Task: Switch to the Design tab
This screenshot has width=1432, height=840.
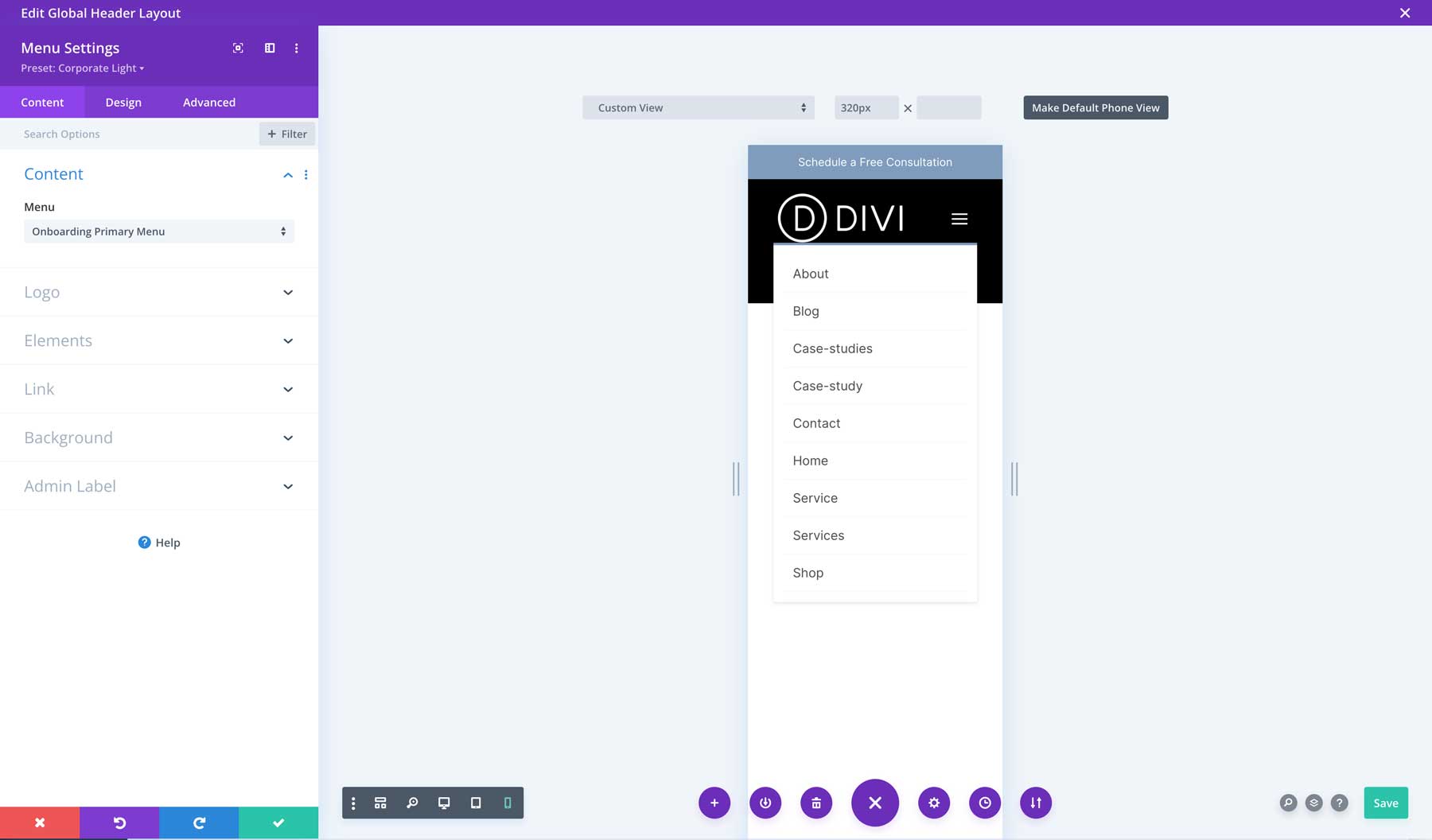Action: tap(123, 102)
